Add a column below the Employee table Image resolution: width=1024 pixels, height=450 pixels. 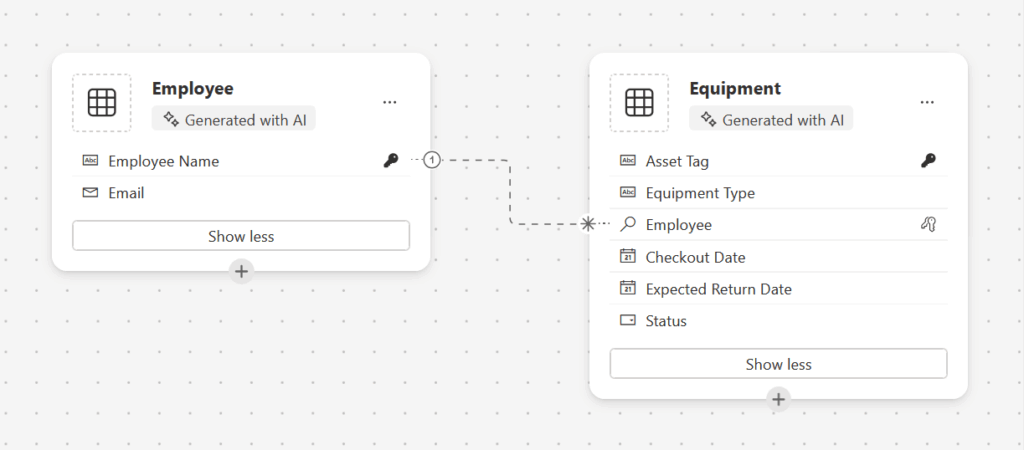pos(241,271)
